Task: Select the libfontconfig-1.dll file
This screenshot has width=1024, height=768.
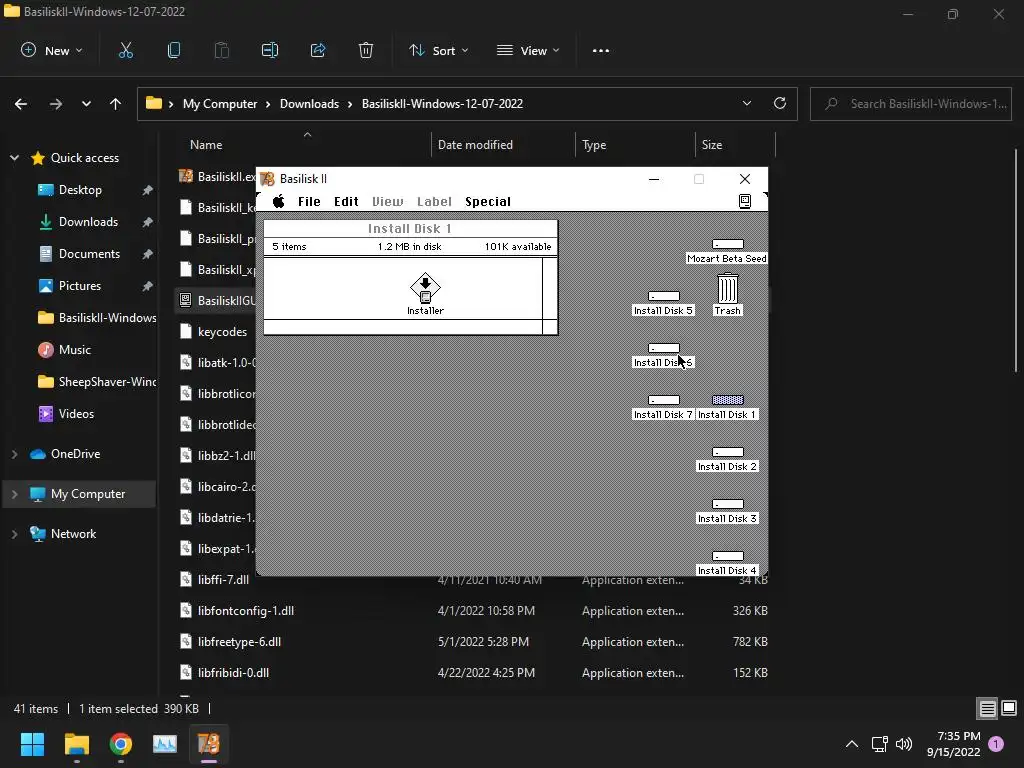Action: (x=246, y=611)
